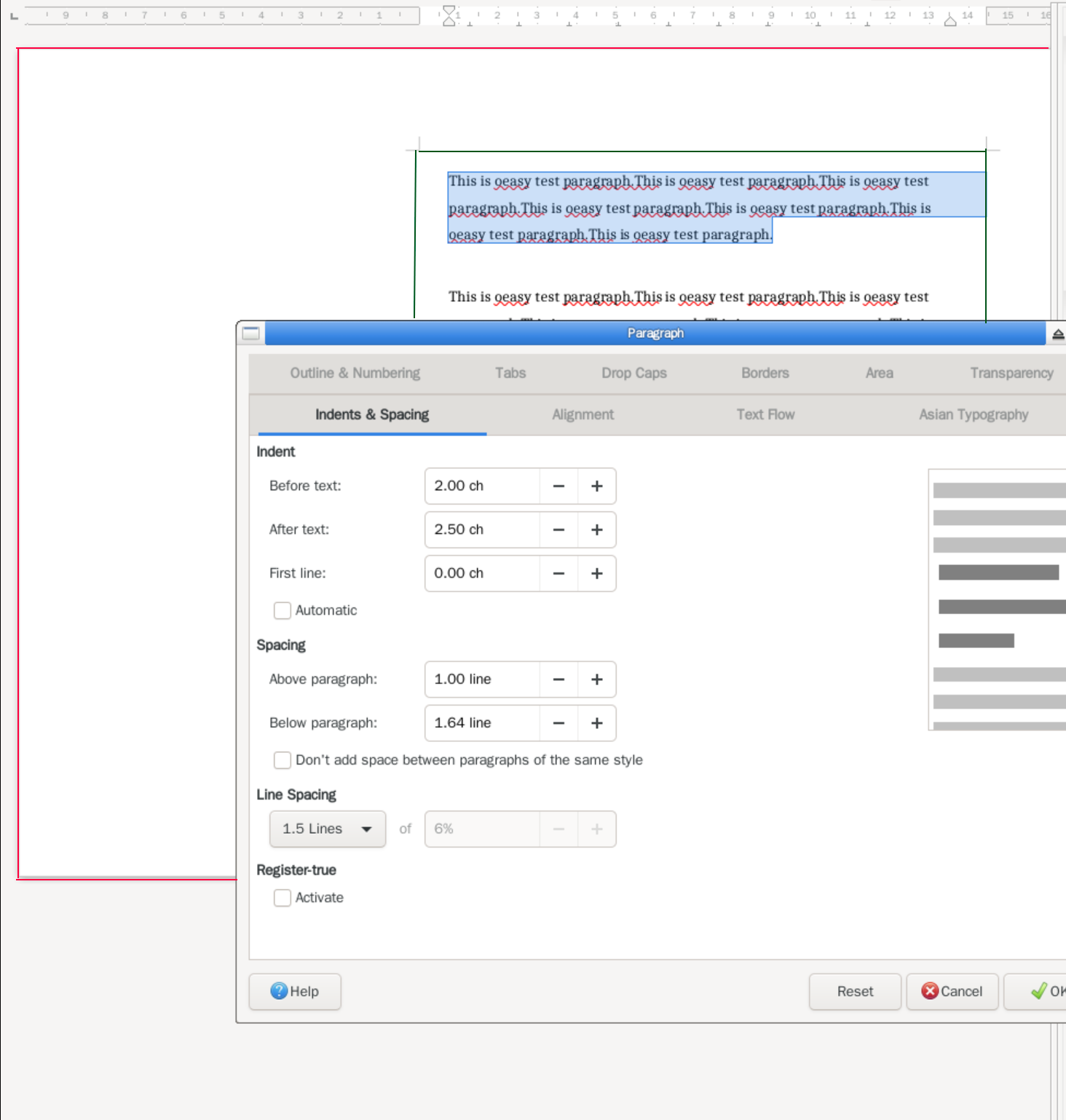Switch to the Outline & Numbering tab
The height and width of the screenshot is (1120, 1066).
355,373
